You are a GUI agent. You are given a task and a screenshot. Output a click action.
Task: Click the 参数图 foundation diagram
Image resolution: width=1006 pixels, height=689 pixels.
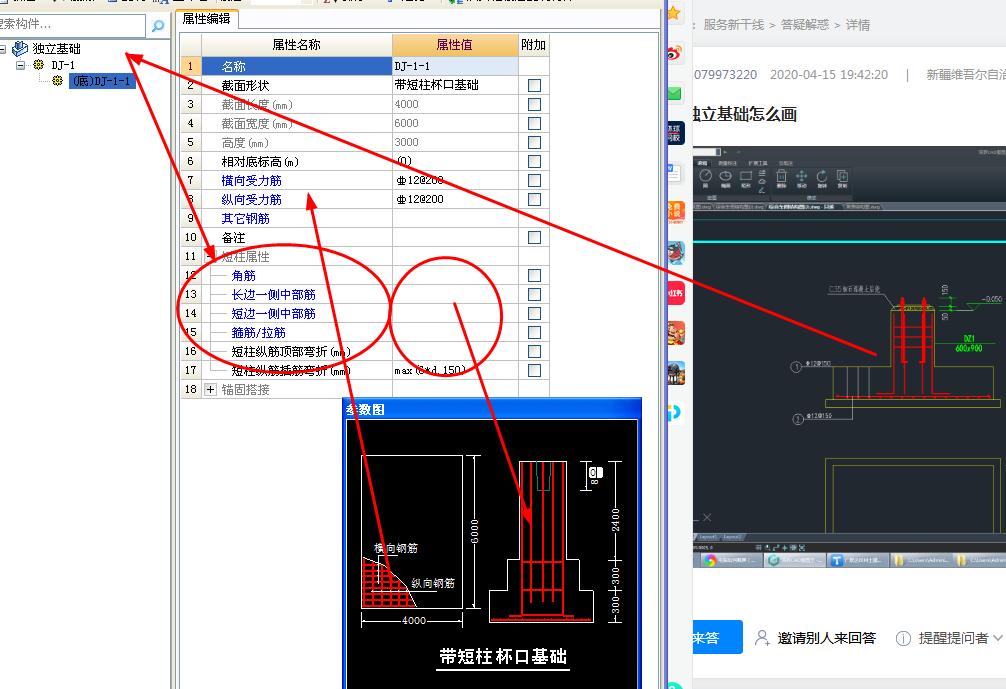492,554
